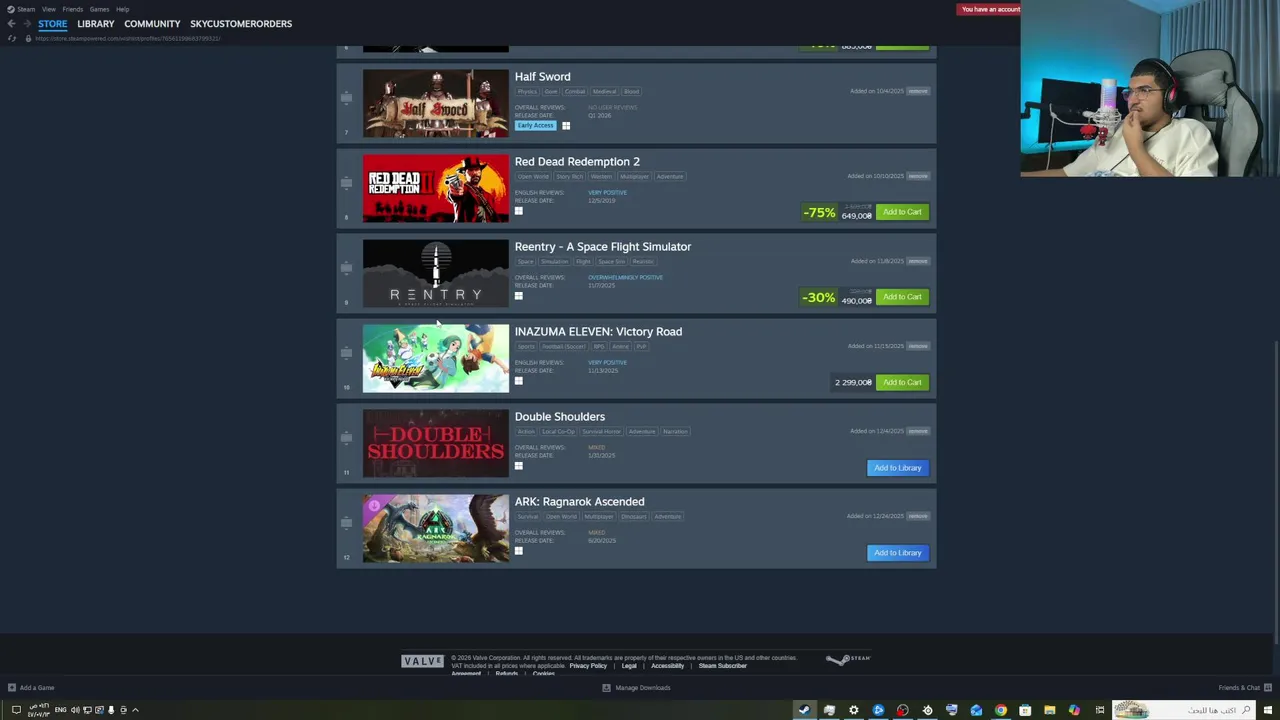The width and height of the screenshot is (1280, 720).
Task: Open the Settings gear in the taskbar
Action: (x=853, y=710)
